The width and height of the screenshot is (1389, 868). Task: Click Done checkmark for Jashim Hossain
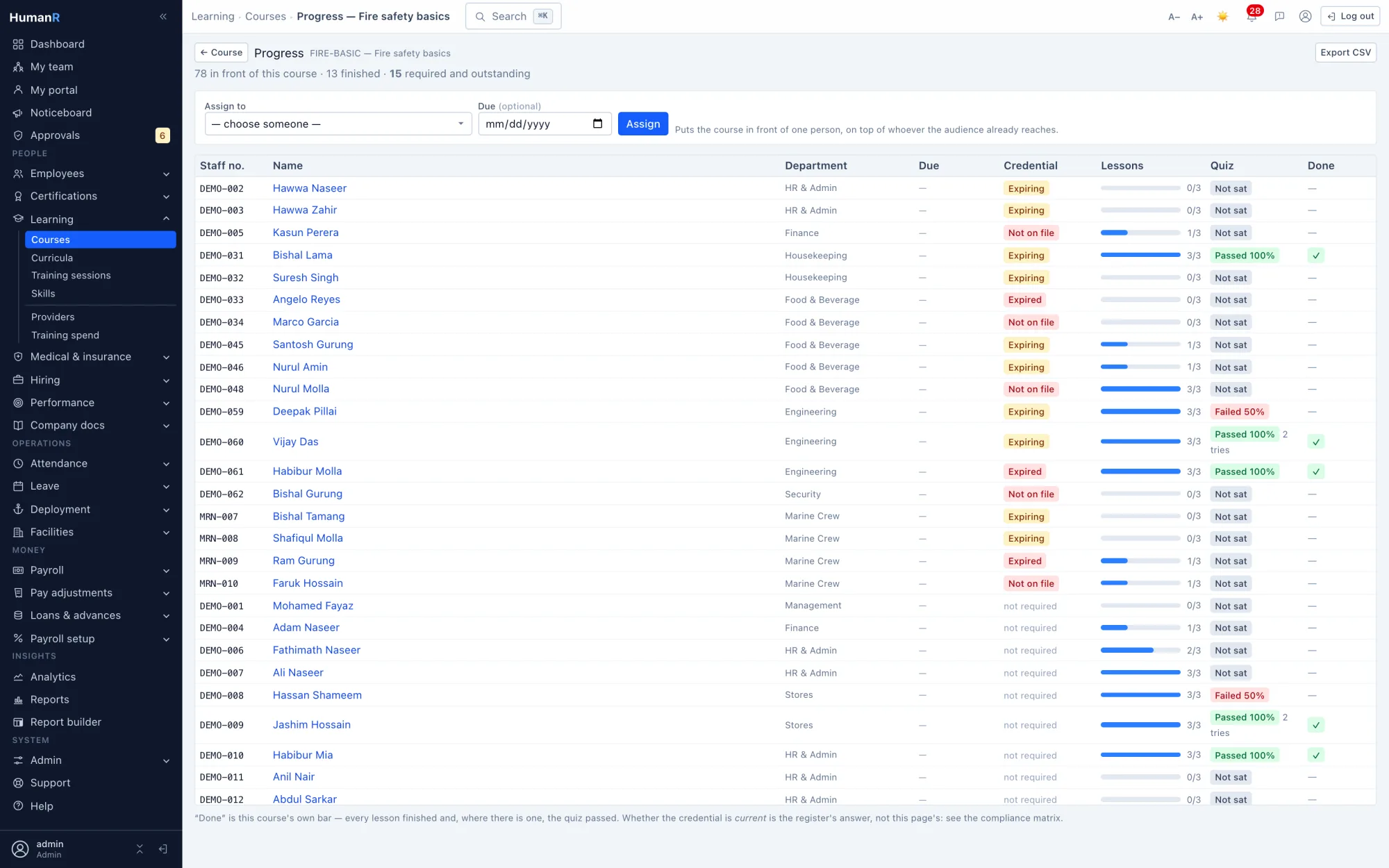1315,725
